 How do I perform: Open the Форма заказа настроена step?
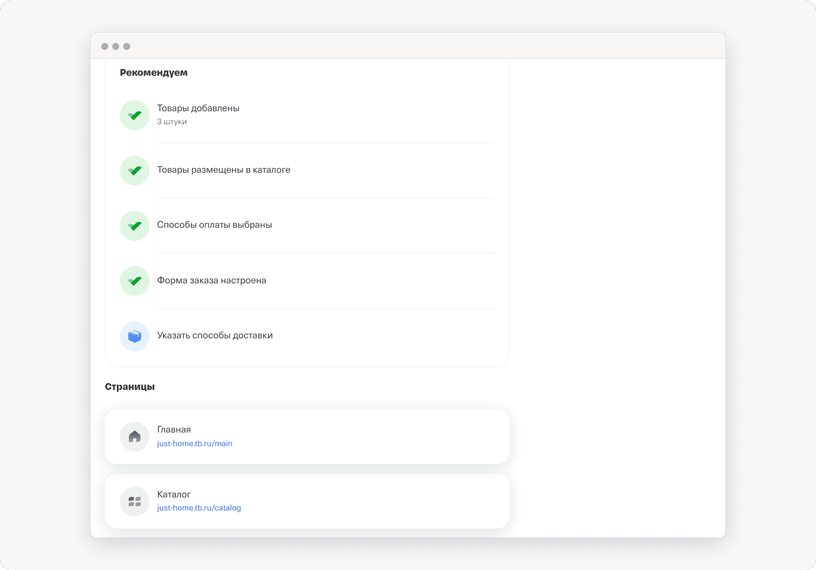(x=307, y=281)
